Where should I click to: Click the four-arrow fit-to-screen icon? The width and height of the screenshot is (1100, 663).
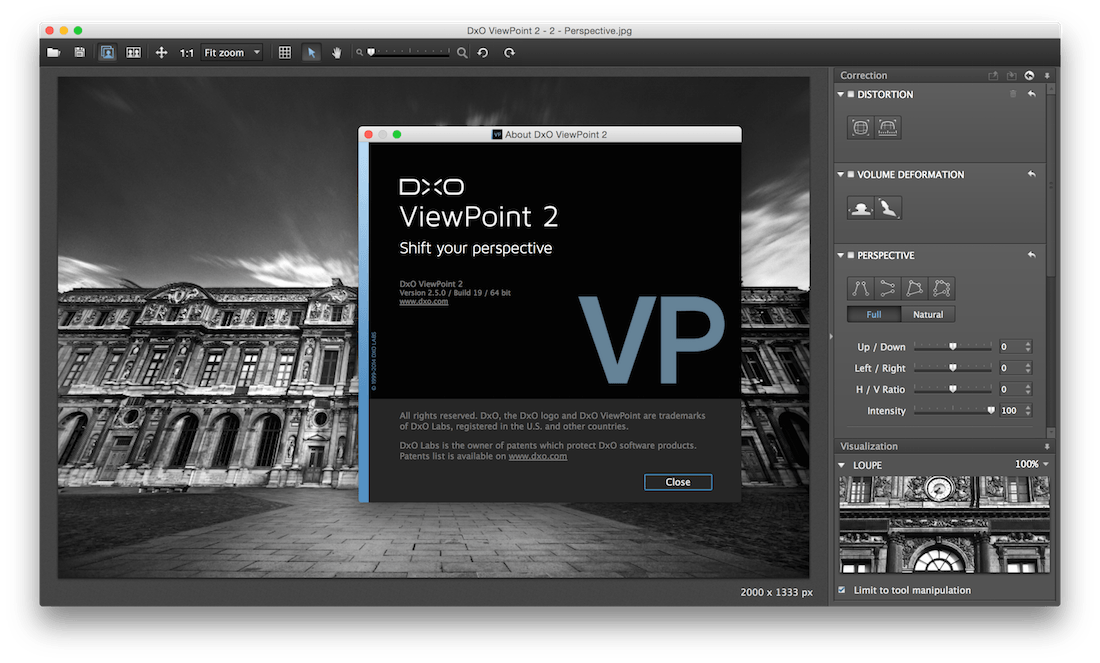(161, 53)
